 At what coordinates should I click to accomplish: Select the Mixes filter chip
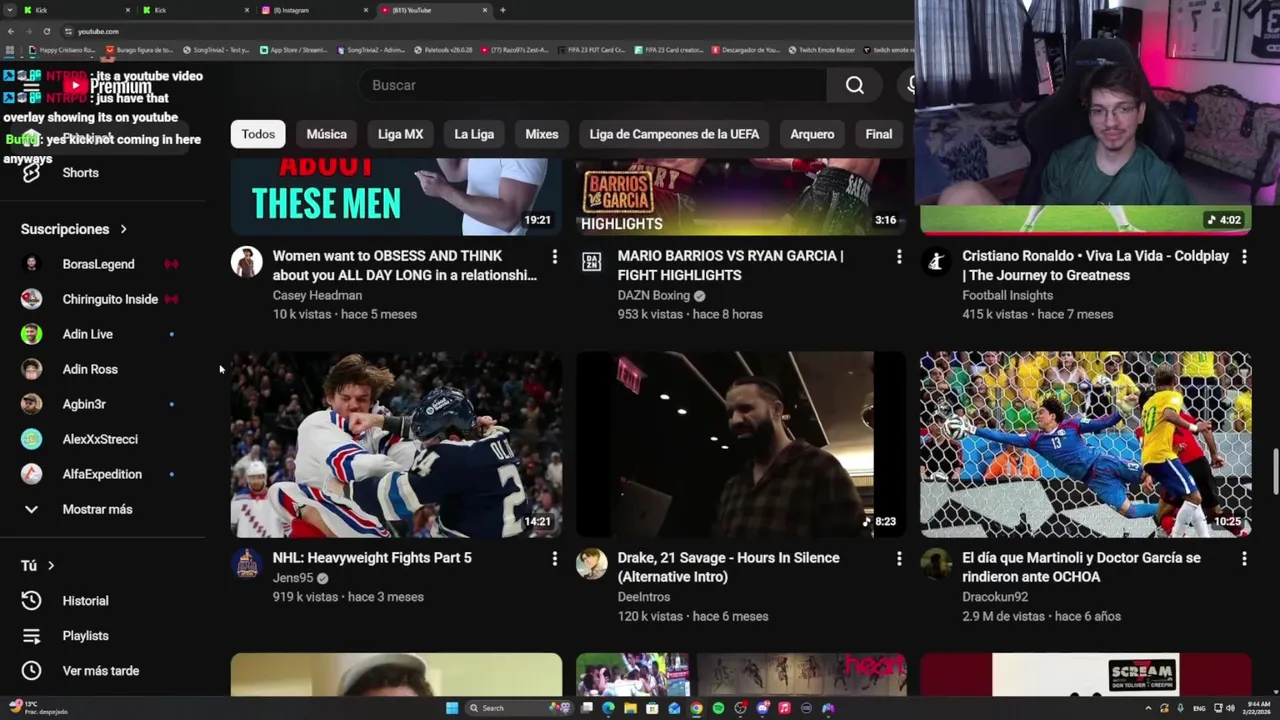coord(542,134)
